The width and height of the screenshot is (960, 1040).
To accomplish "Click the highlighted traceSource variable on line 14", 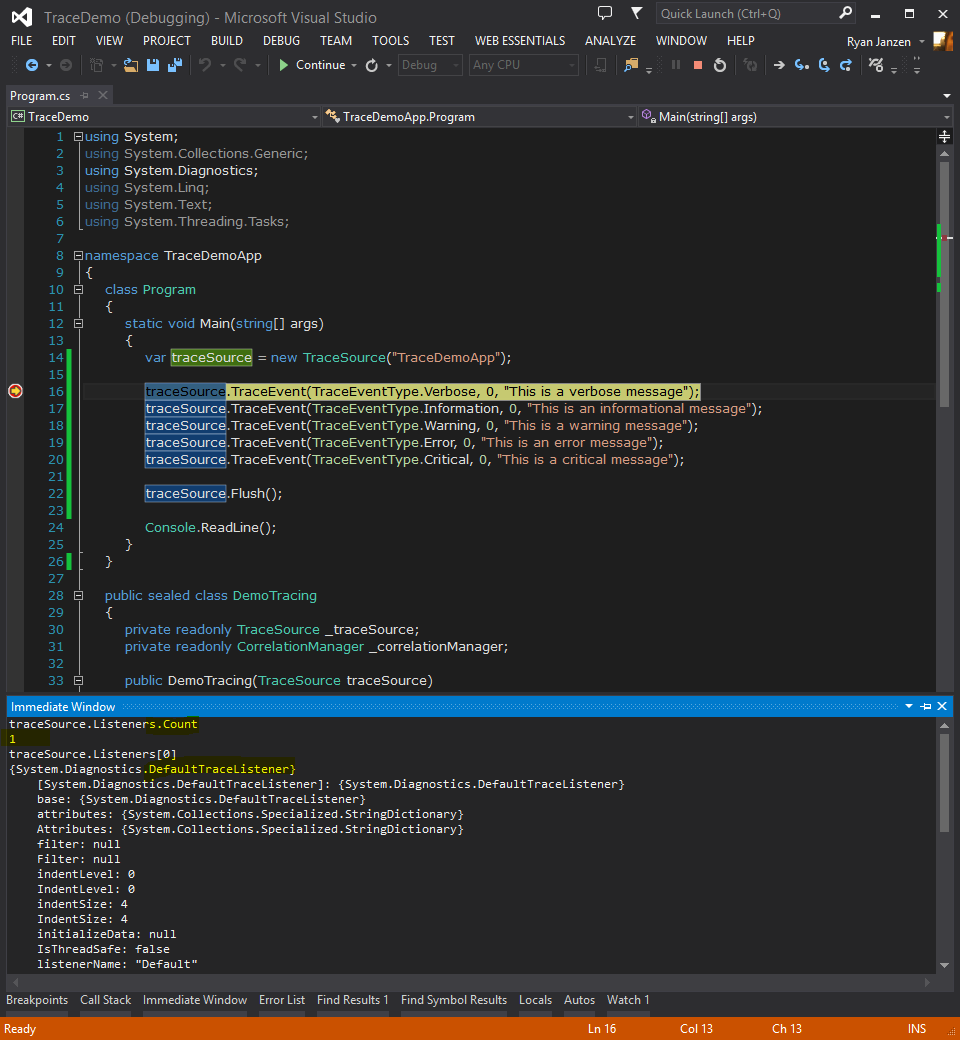I will [x=212, y=358].
